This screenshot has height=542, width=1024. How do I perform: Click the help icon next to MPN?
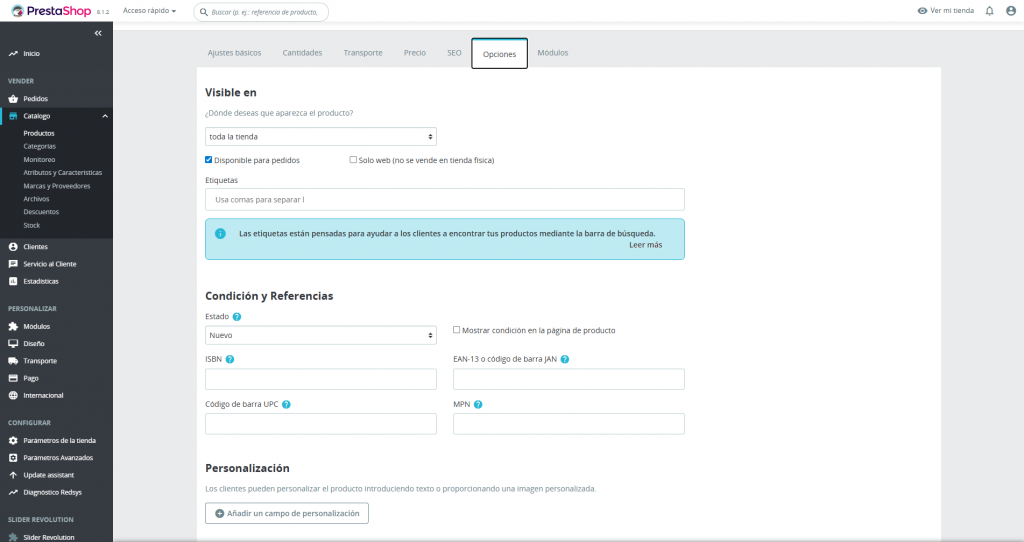478,404
